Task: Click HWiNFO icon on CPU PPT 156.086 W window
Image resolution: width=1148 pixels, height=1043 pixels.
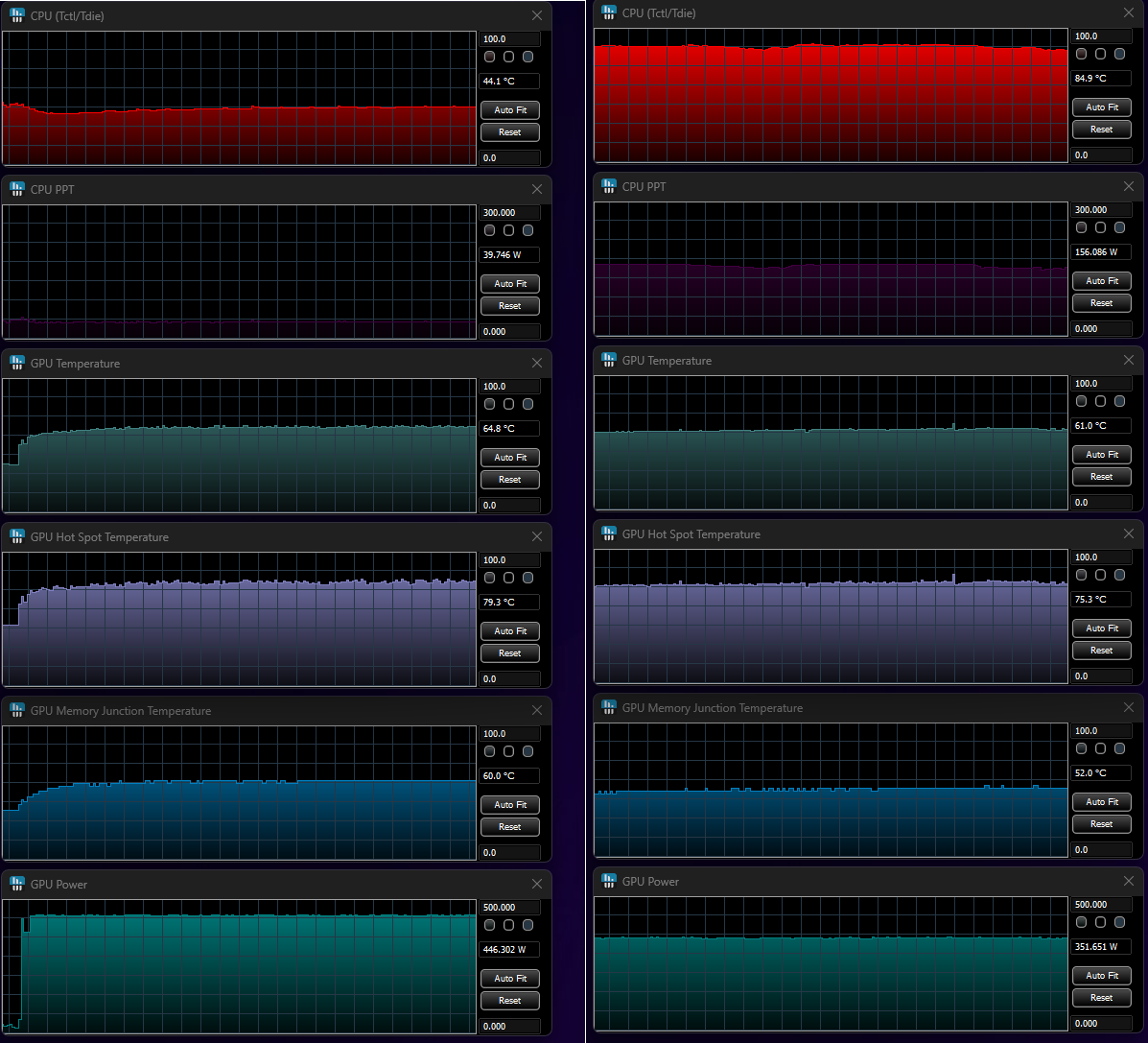Action: pos(608,186)
